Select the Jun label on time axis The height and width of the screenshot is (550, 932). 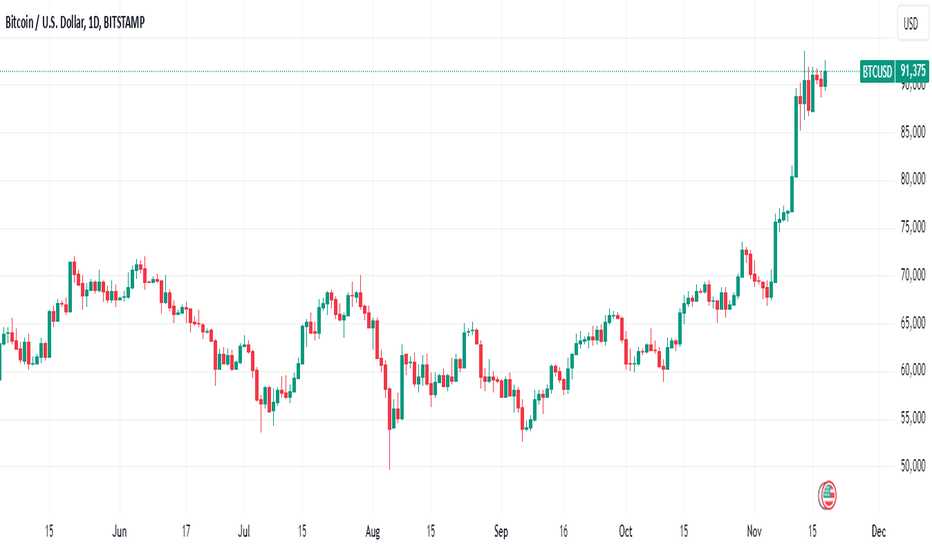[x=119, y=531]
